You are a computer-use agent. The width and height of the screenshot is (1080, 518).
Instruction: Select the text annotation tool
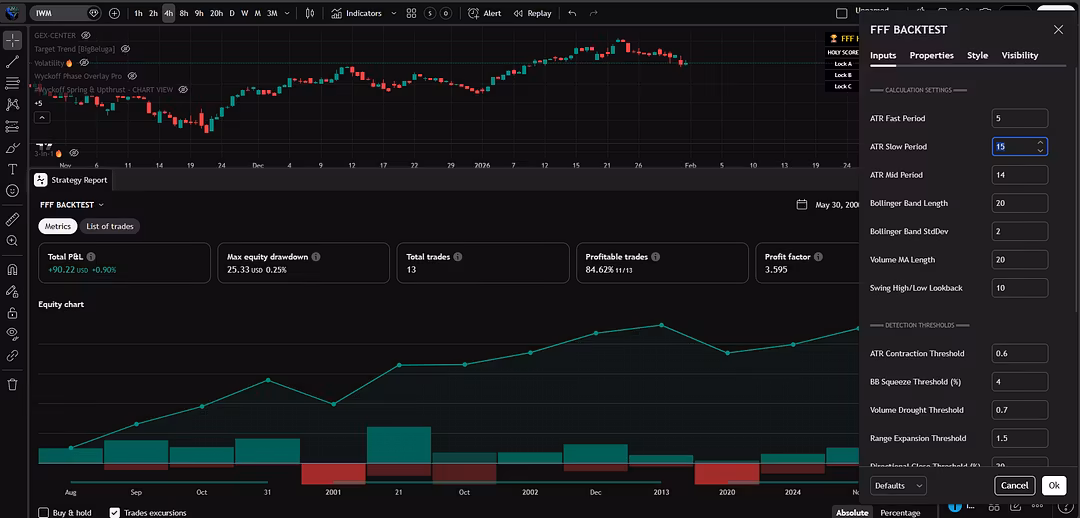click(12, 169)
